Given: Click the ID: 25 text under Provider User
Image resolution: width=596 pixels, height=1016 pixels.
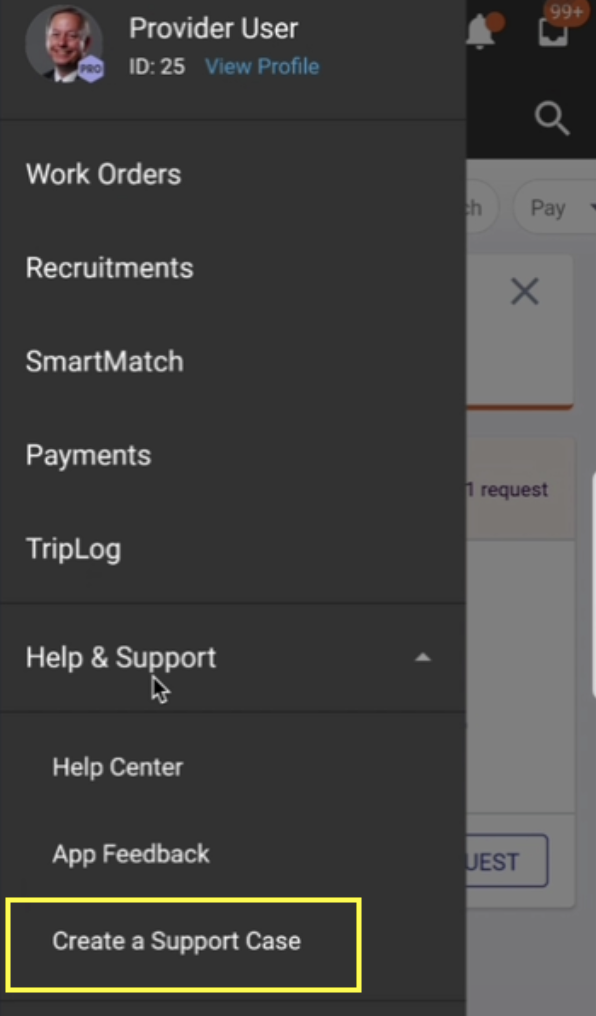Looking at the screenshot, I should [157, 66].
